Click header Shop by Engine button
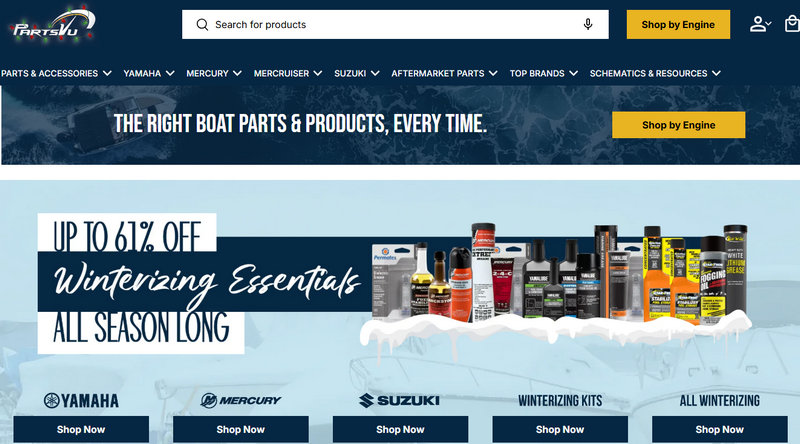 coord(678,24)
